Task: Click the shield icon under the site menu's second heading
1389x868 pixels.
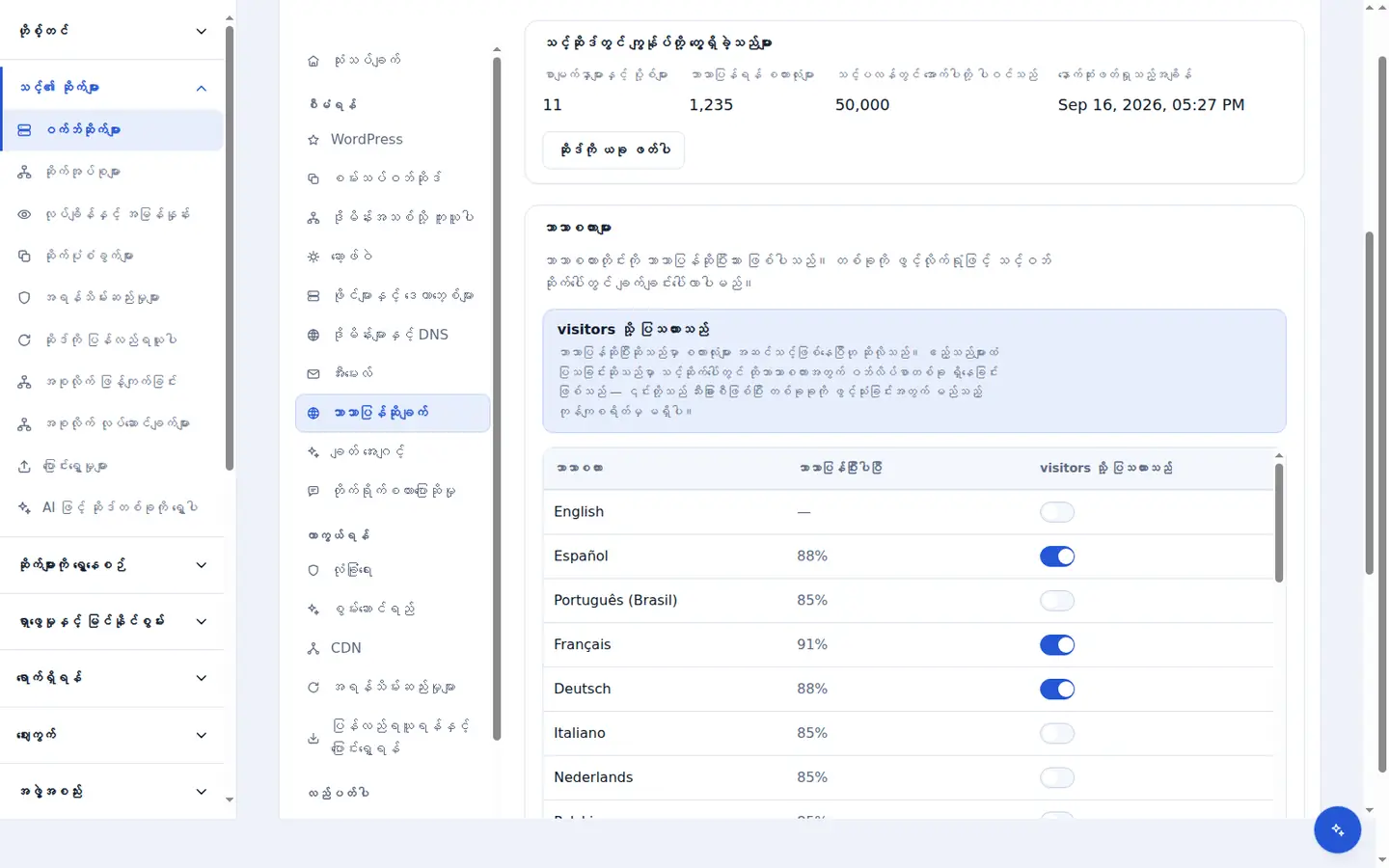Action: tap(313, 570)
